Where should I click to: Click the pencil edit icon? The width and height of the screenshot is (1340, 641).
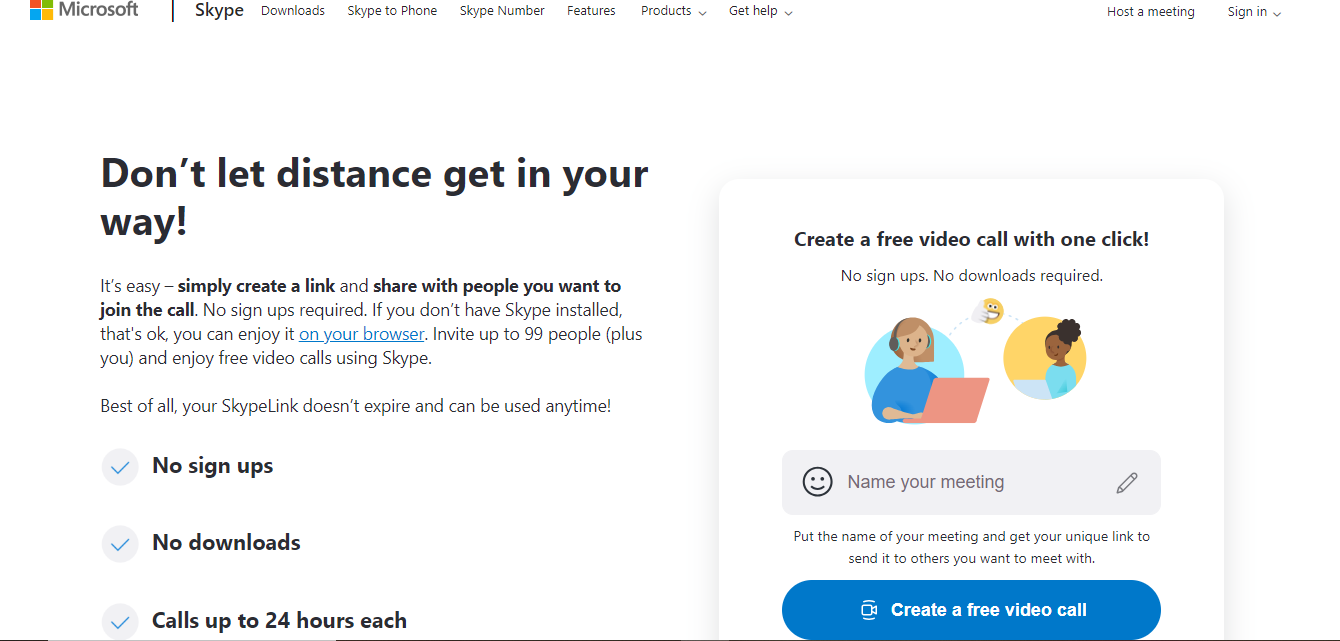tap(1127, 483)
